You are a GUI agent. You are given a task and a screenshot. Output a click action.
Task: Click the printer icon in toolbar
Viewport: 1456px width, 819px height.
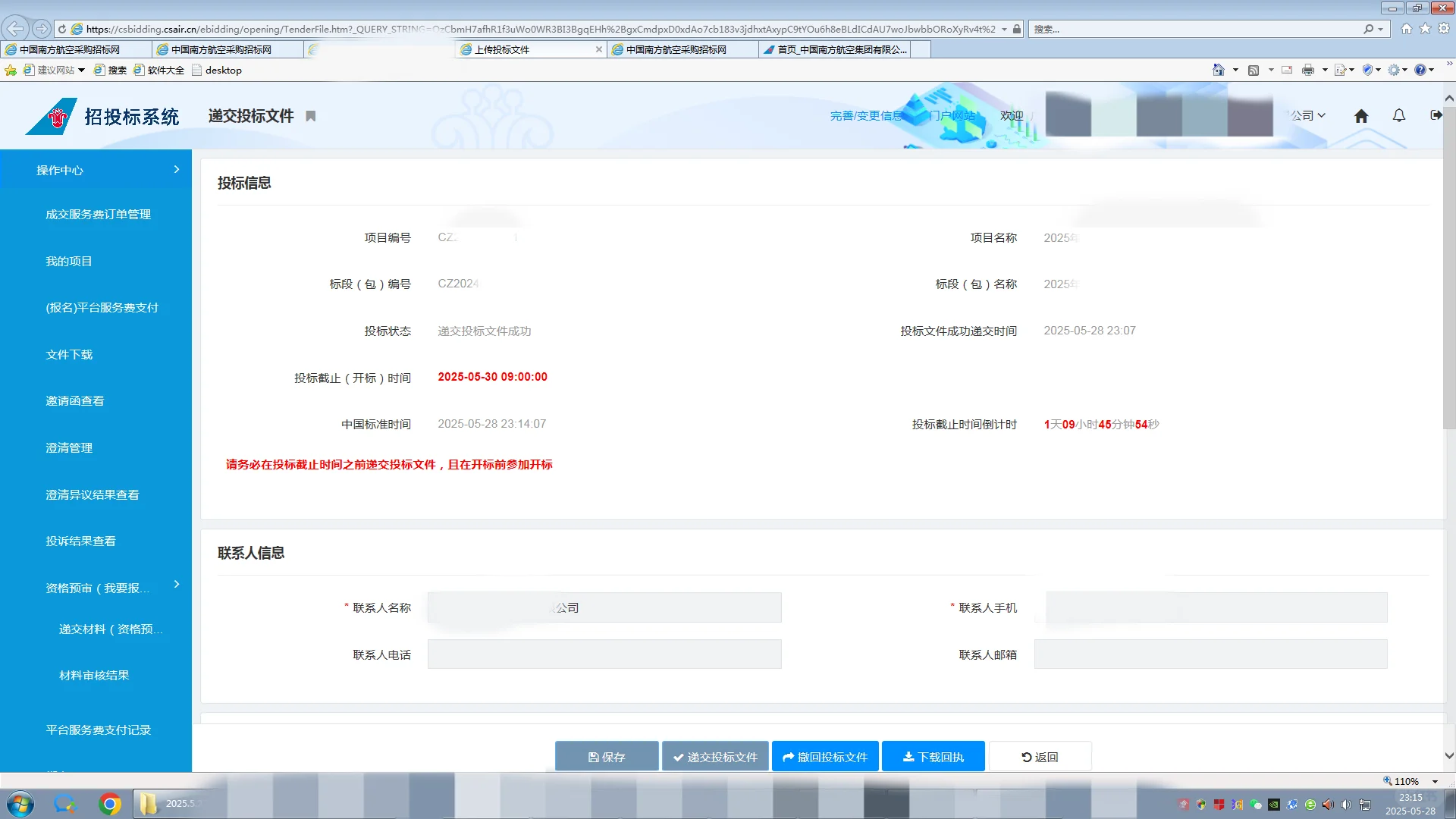coord(1308,70)
